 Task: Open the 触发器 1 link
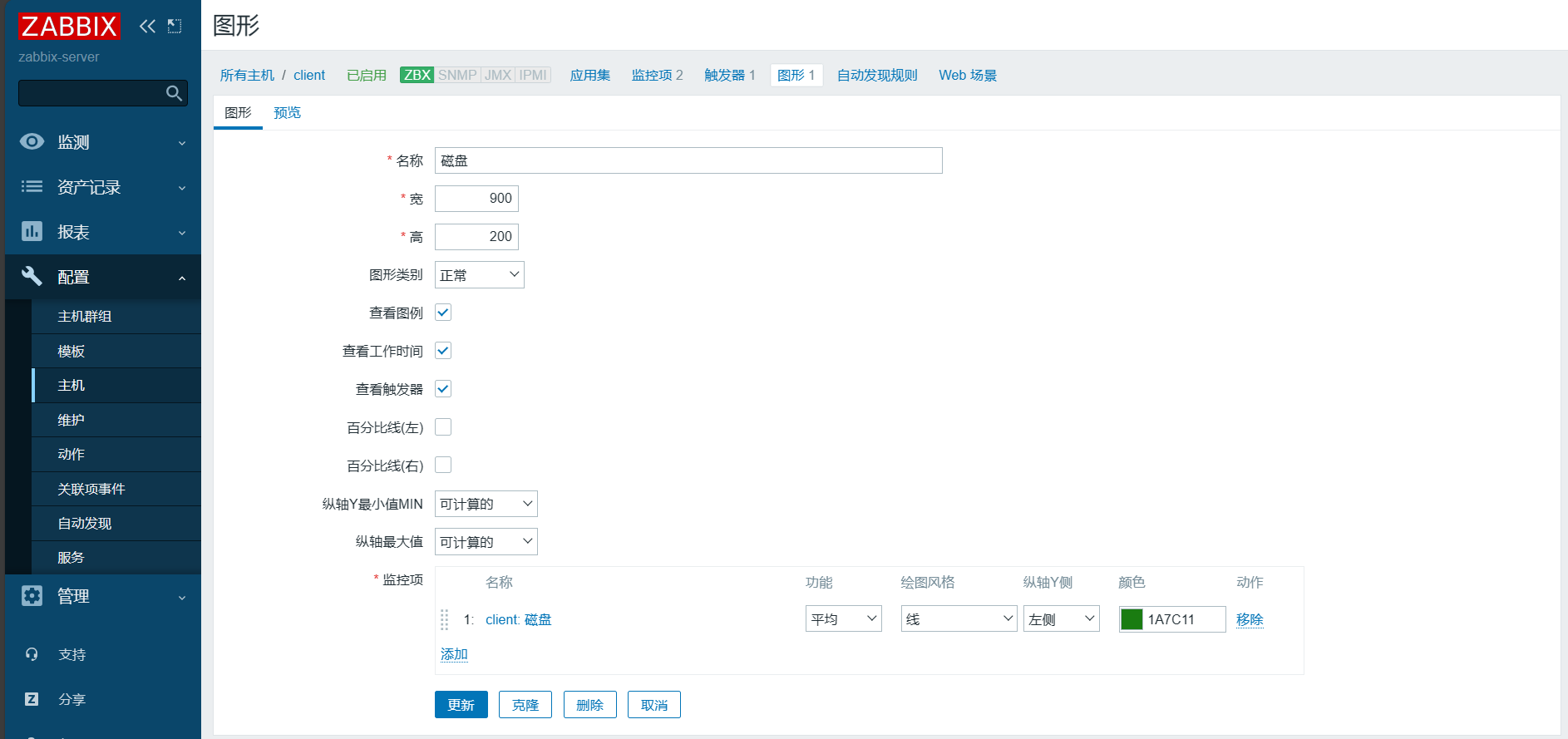[x=730, y=75]
